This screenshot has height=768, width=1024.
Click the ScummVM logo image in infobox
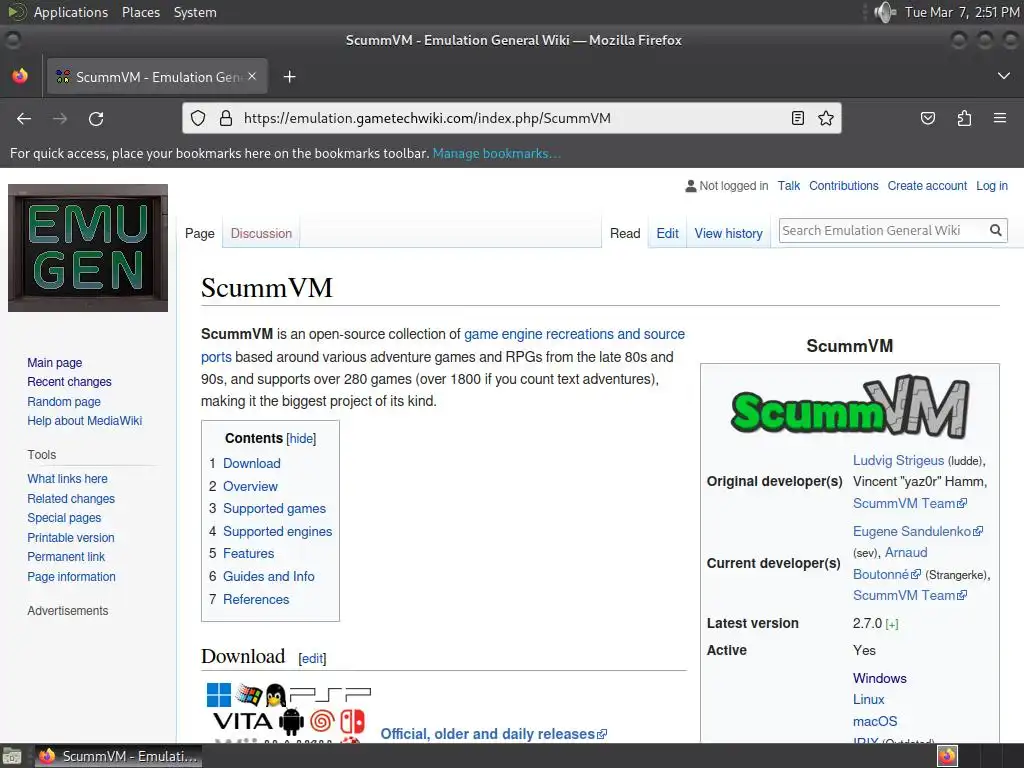tap(850, 406)
